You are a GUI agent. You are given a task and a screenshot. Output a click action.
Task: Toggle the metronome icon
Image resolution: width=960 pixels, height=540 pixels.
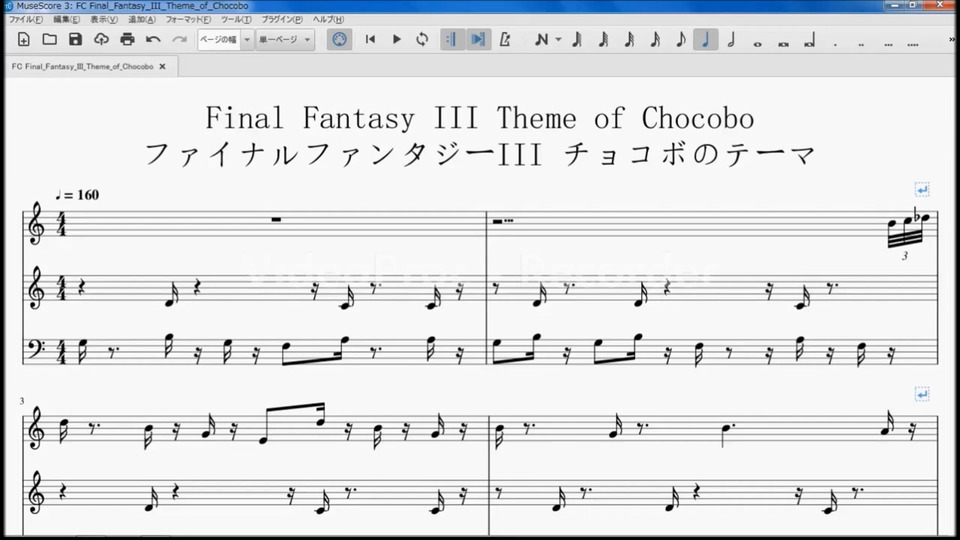point(504,40)
